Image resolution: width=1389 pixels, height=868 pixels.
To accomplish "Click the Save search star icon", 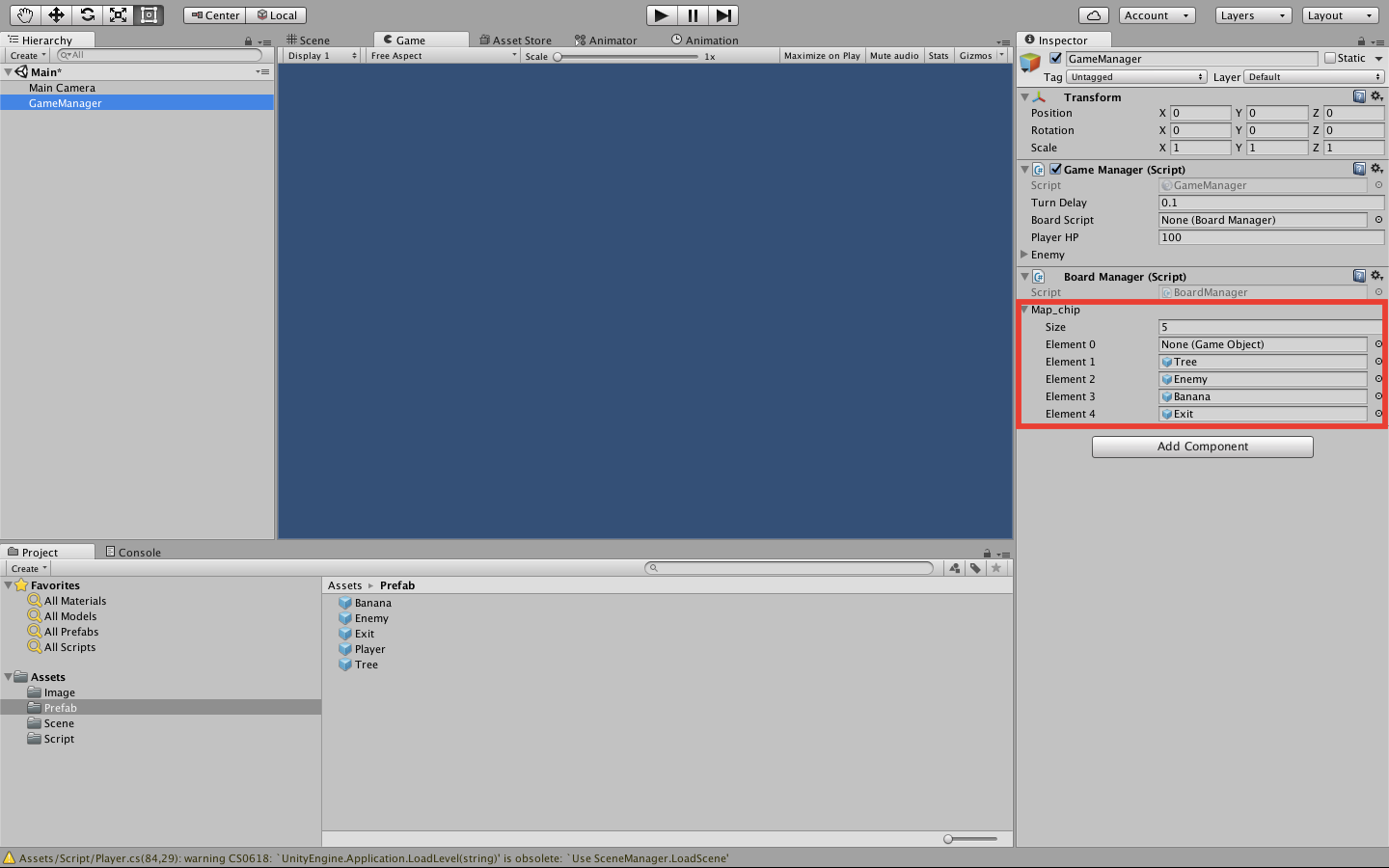I will tap(996, 568).
